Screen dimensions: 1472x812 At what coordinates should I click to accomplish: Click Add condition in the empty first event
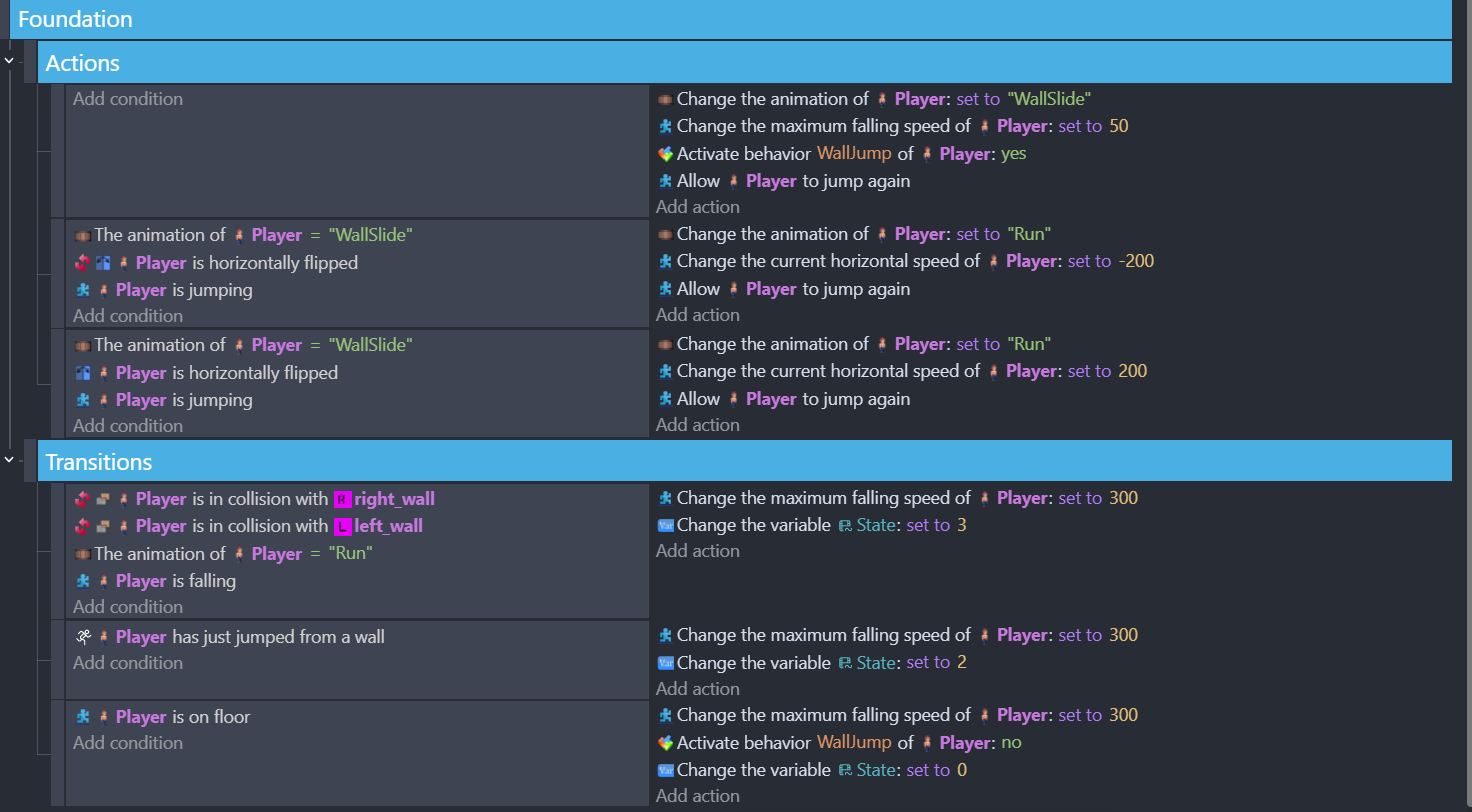pos(128,99)
